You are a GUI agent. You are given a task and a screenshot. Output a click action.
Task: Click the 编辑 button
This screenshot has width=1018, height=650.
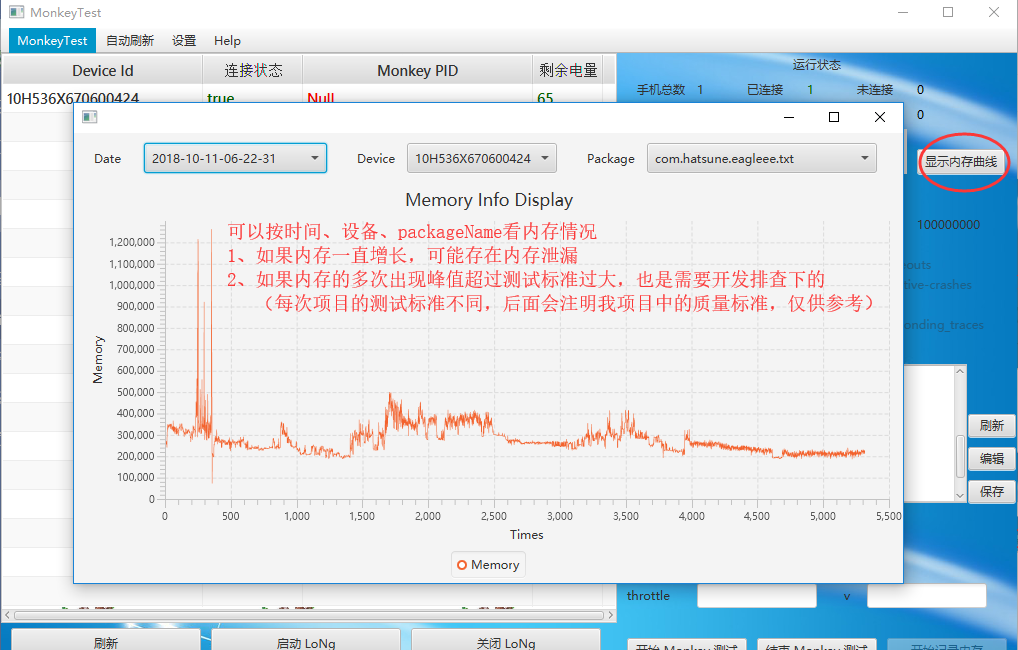991,459
